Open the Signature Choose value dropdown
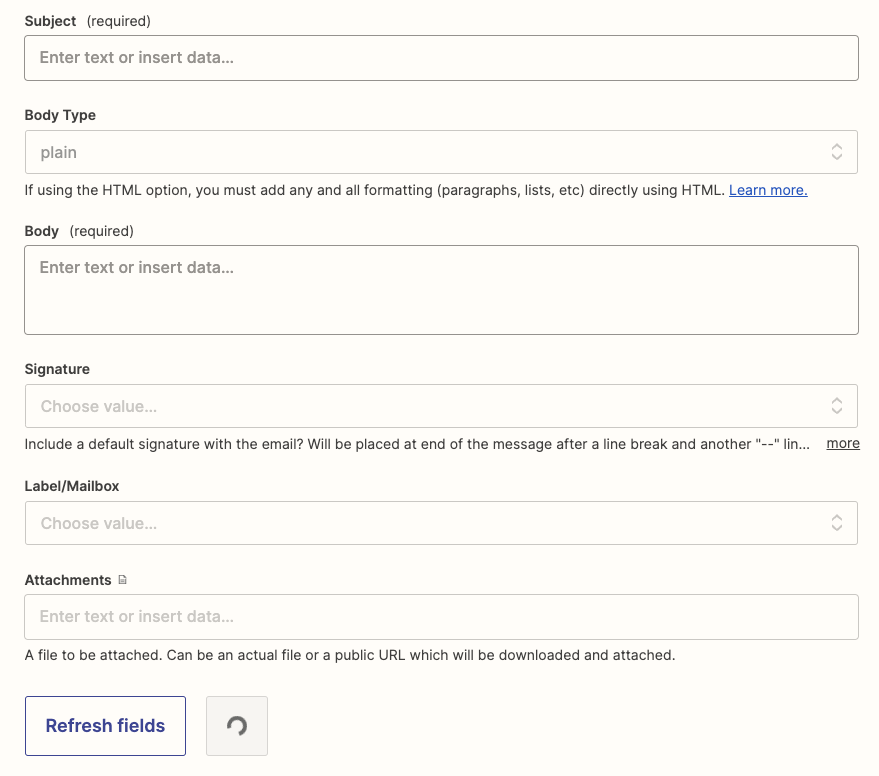The image size is (879, 776). [441, 406]
